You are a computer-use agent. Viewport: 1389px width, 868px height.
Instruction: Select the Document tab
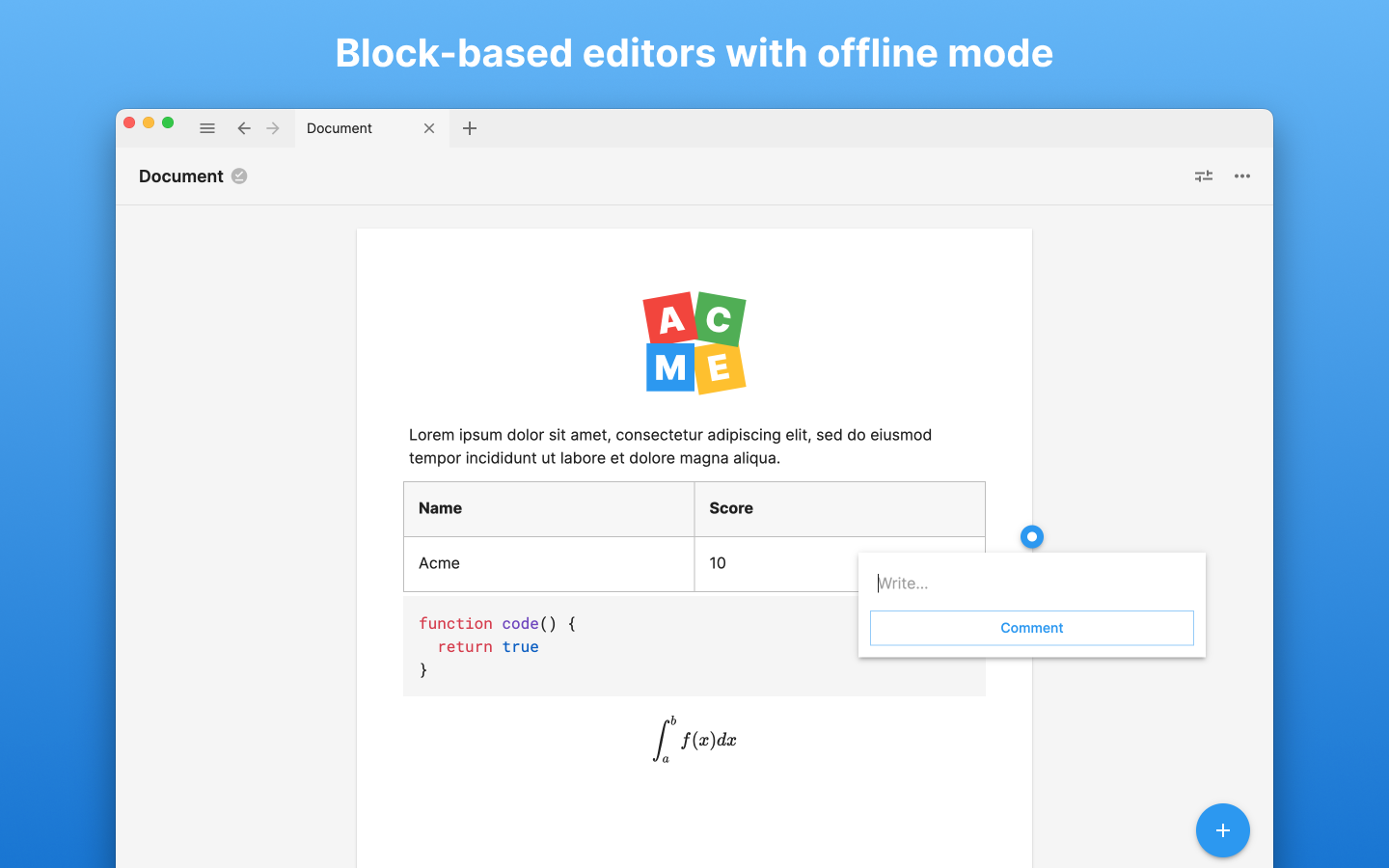pyautogui.click(x=371, y=128)
